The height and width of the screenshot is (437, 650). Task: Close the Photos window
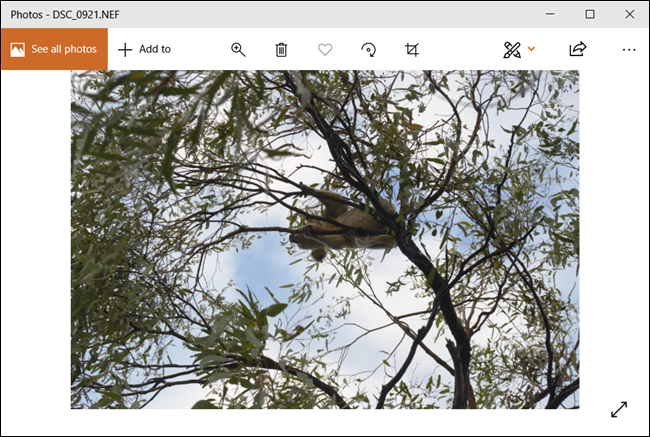628,14
